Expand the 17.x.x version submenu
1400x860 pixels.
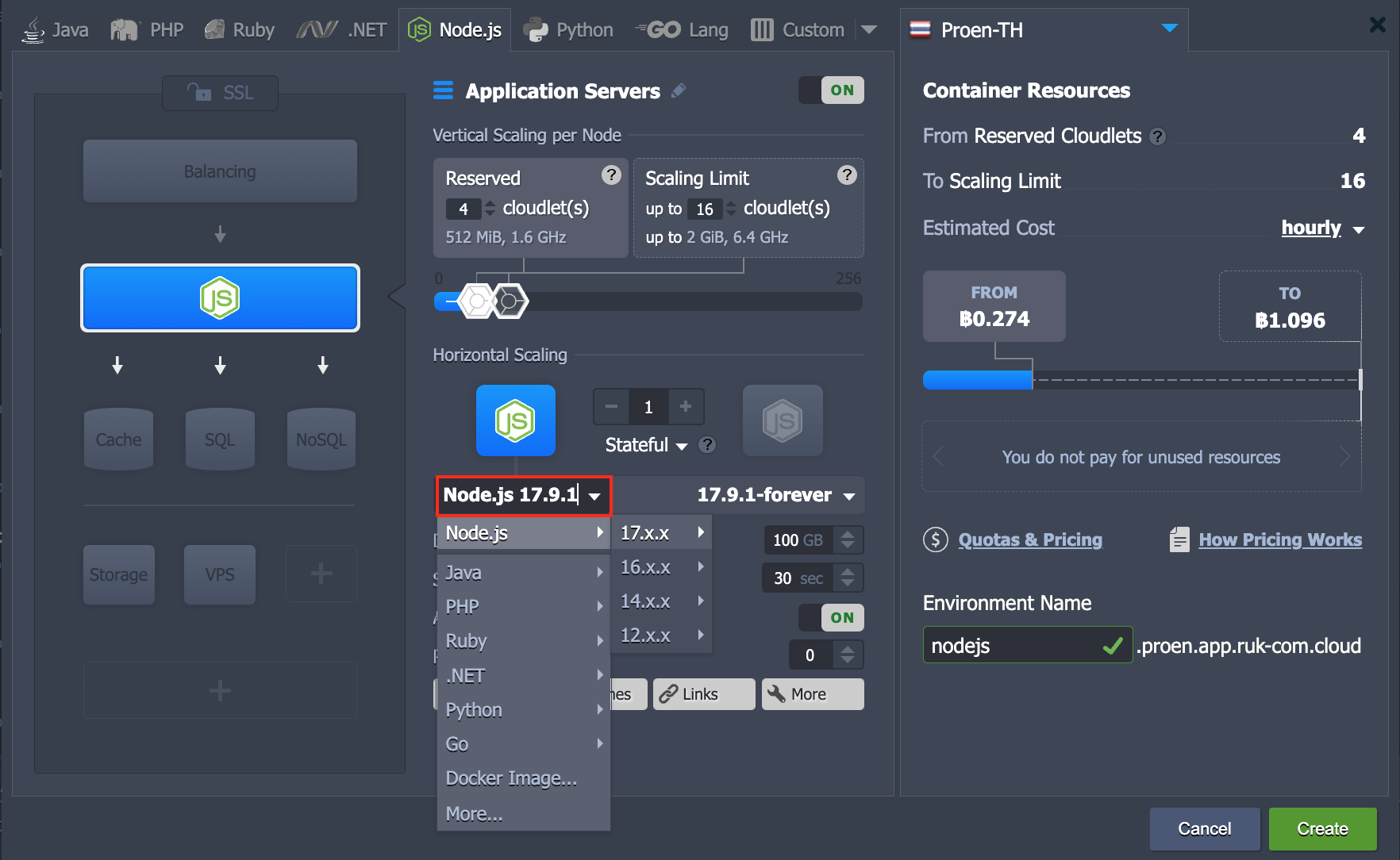point(662,533)
